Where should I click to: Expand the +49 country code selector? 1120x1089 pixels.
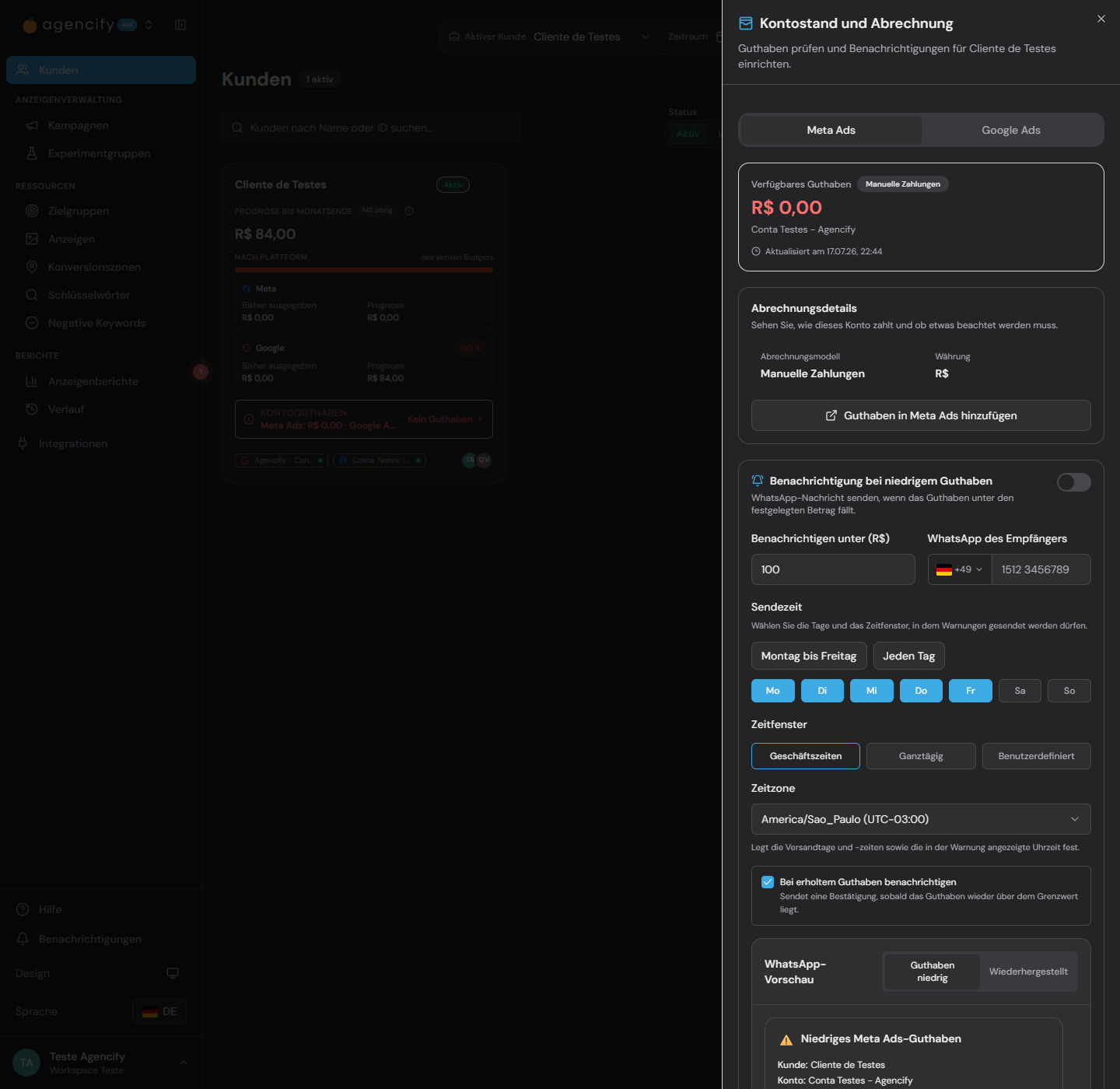click(960, 569)
